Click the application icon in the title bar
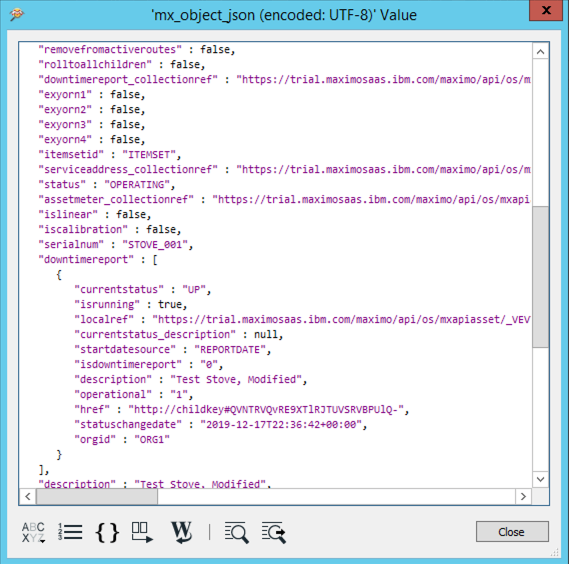 click(x=17, y=15)
